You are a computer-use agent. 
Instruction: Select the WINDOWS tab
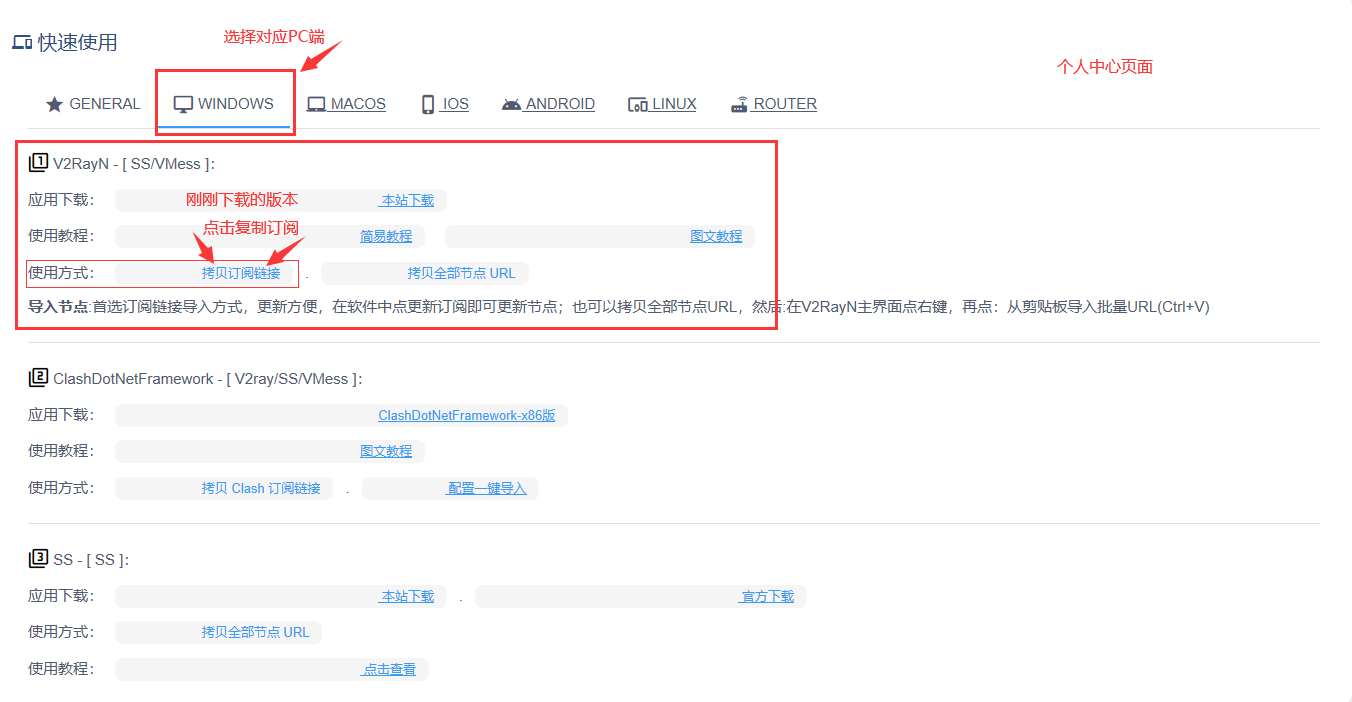[224, 104]
